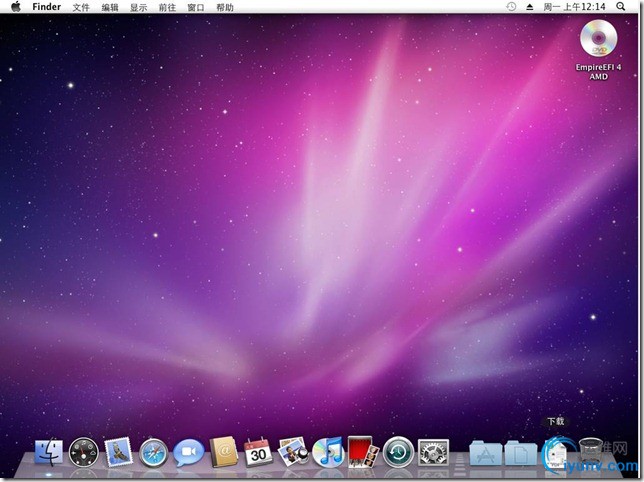This screenshot has width=644, height=482.
Task: Open the 显示 (View) menu
Action: point(138,7)
